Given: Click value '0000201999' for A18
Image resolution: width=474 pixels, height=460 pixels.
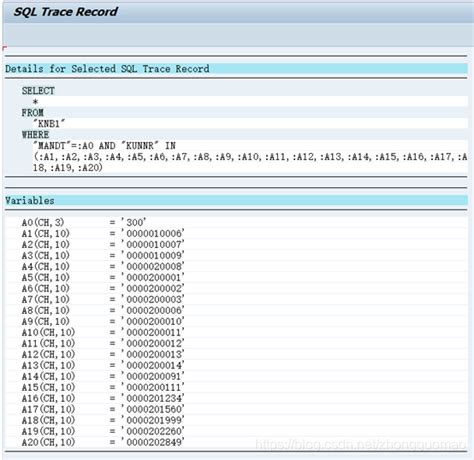Looking at the screenshot, I should tap(153, 420).
